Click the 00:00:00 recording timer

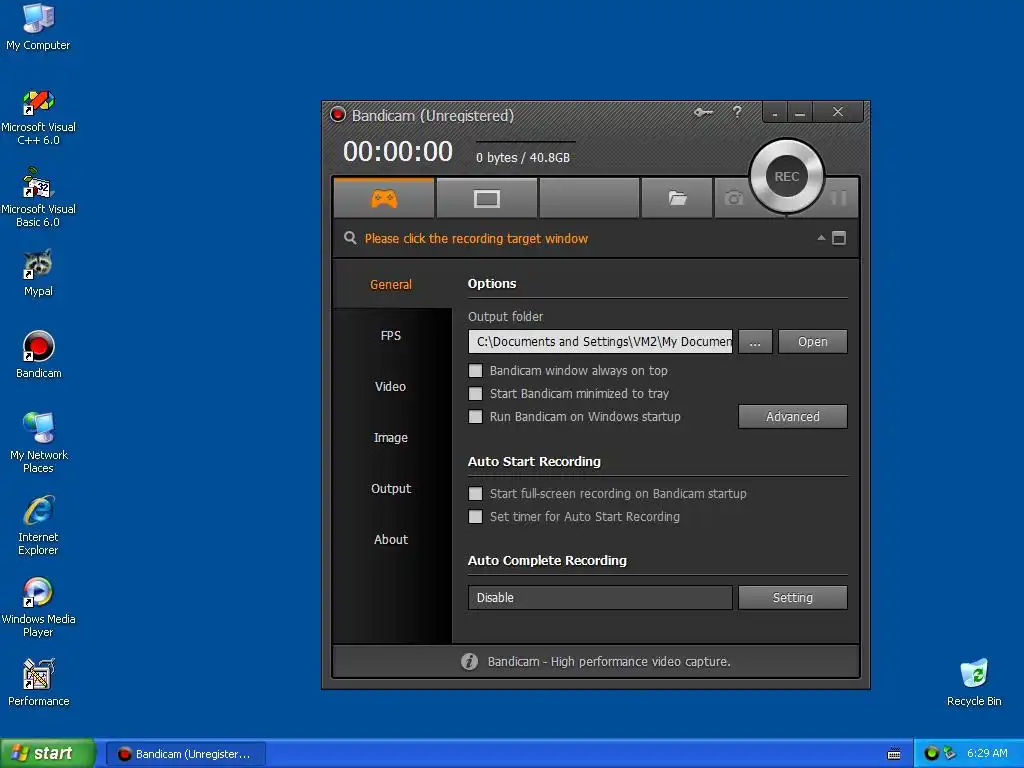(398, 152)
